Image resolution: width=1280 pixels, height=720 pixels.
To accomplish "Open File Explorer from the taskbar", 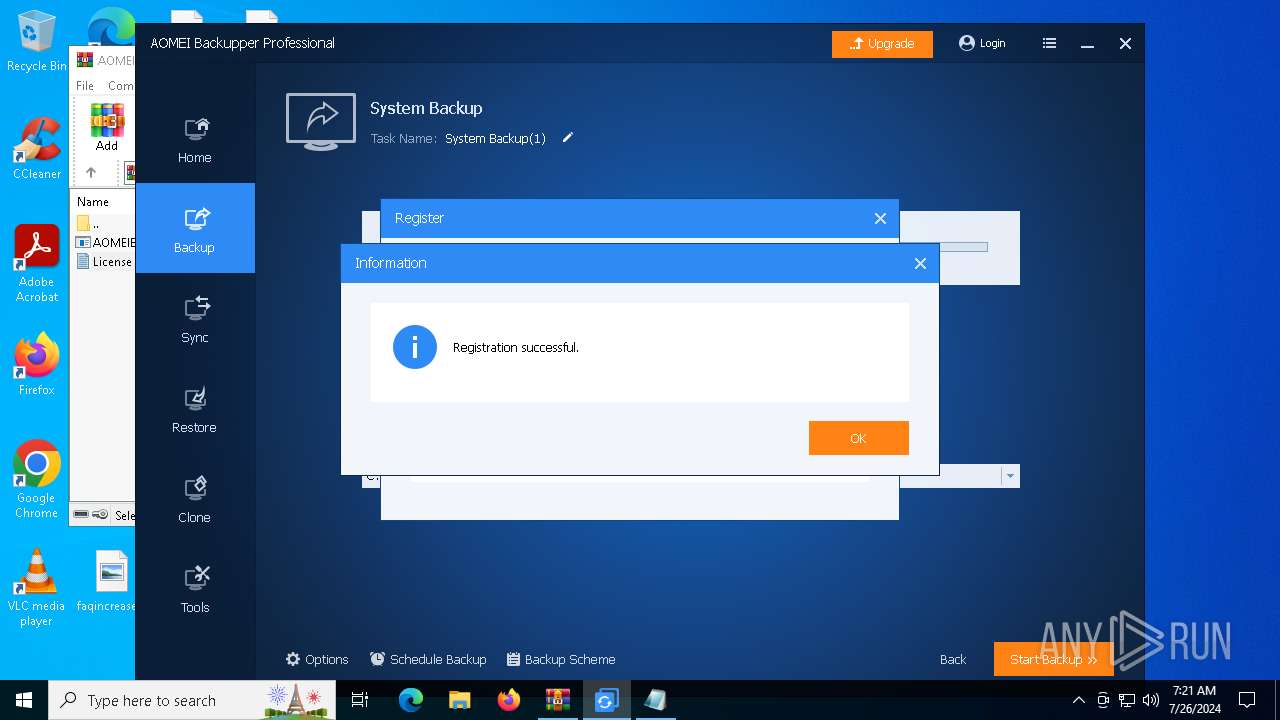I will coord(460,700).
